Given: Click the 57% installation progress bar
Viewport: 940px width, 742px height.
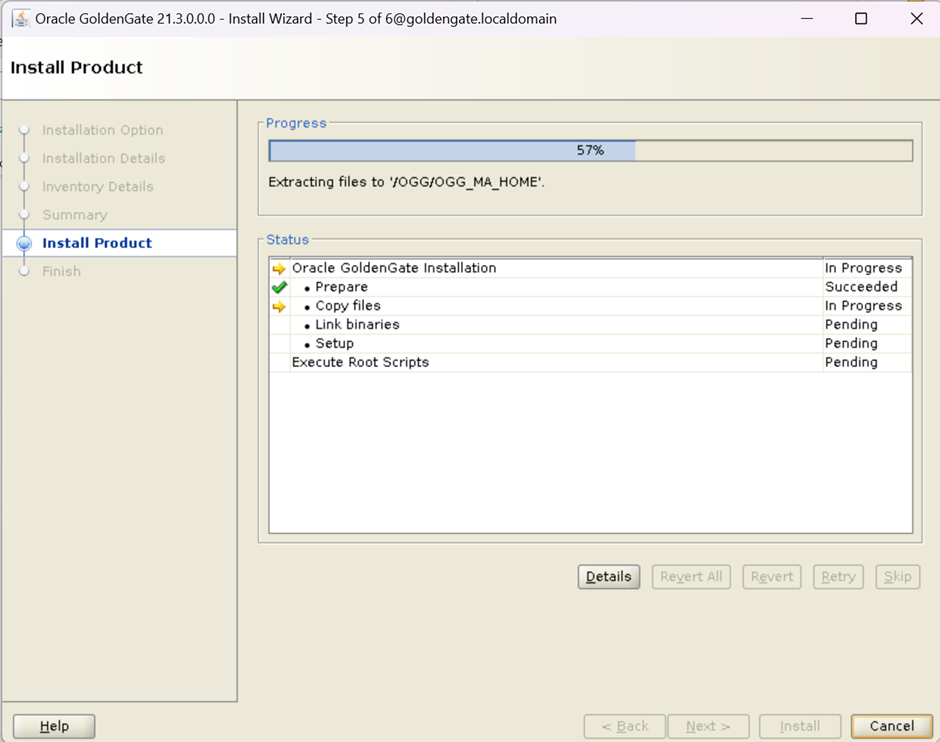Looking at the screenshot, I should (x=590, y=150).
